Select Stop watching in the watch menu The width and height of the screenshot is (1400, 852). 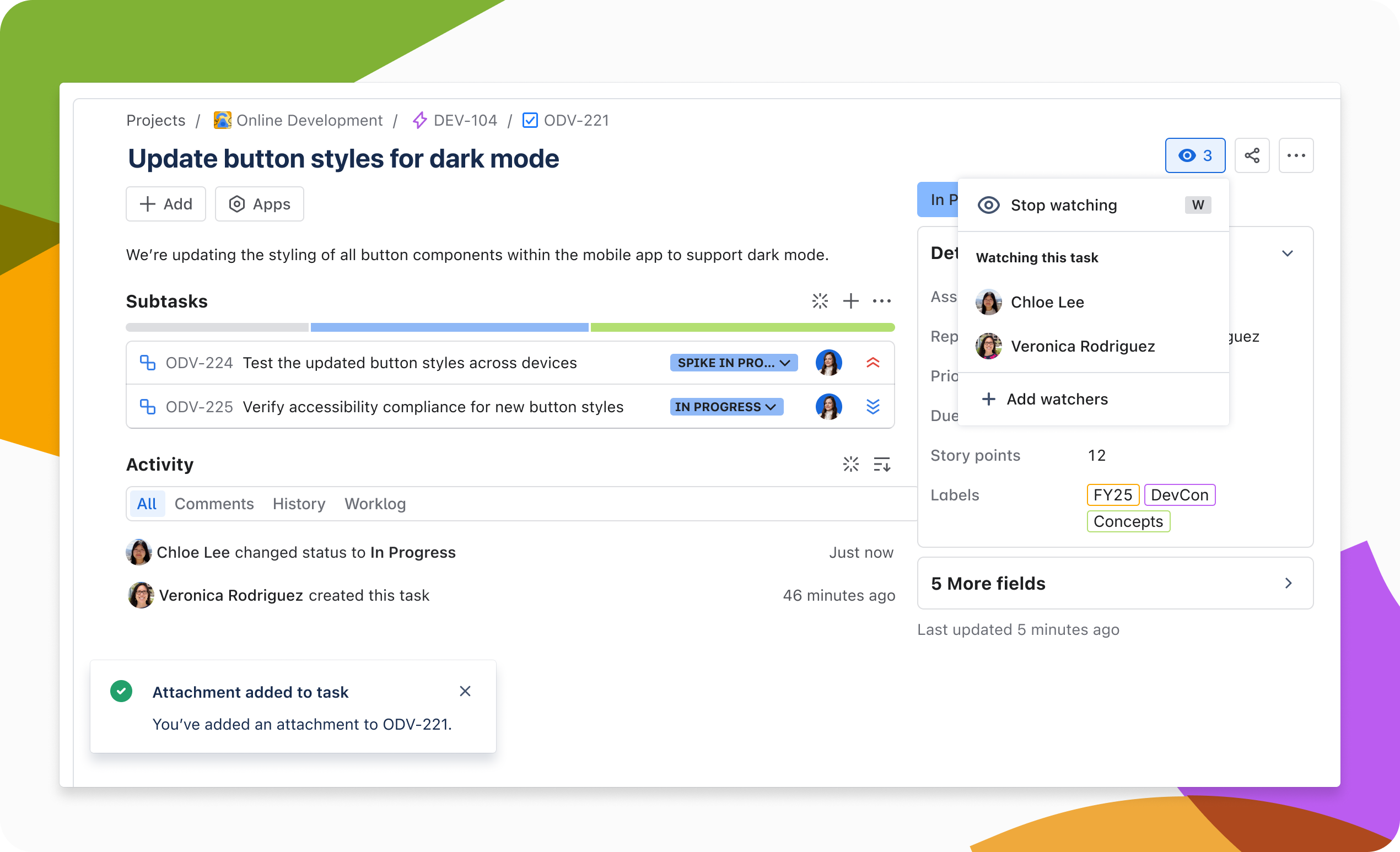pos(1064,205)
